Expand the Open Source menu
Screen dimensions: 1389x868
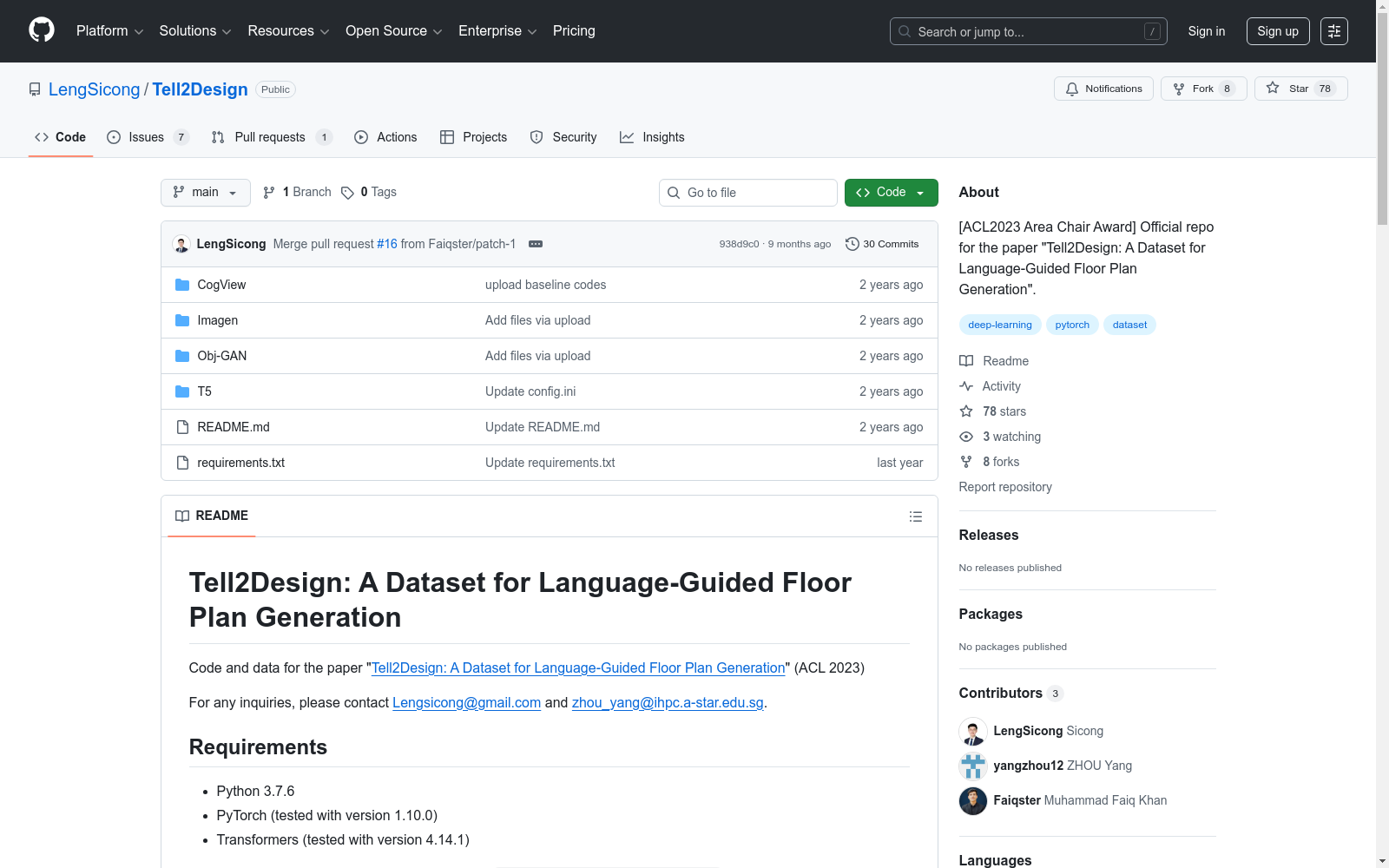tap(394, 31)
